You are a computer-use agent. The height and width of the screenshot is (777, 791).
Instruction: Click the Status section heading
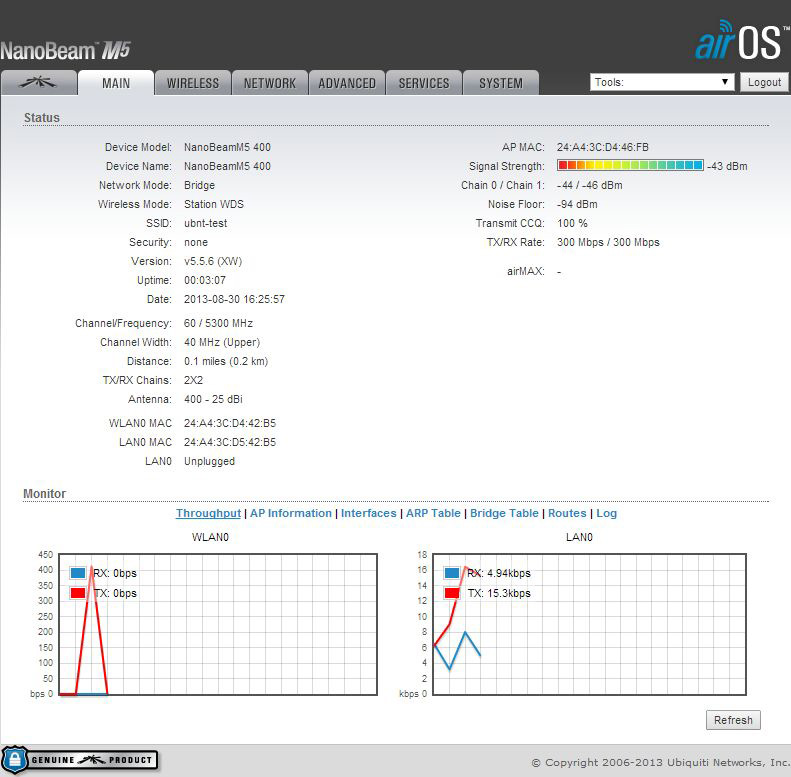coord(42,118)
